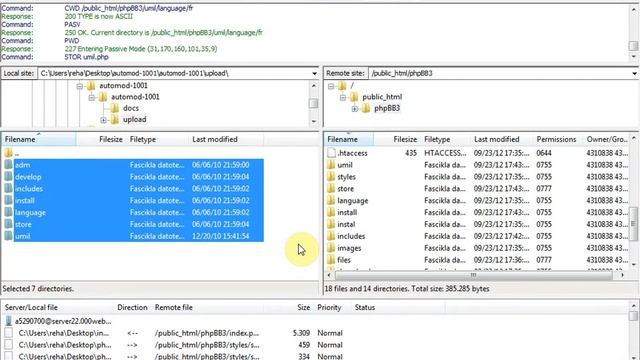Click the files folder icon in remote list

click(x=331, y=260)
